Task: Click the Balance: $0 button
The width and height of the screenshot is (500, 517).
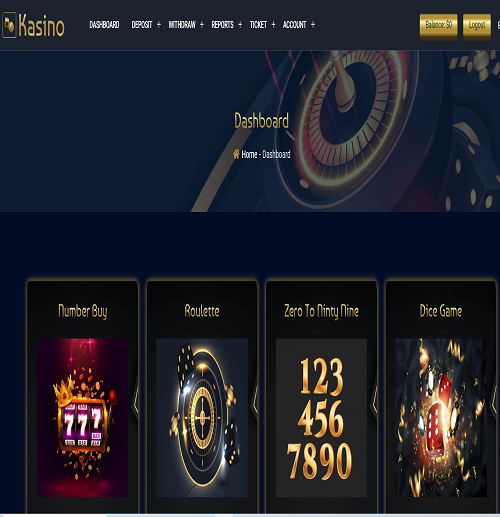Action: point(439,25)
